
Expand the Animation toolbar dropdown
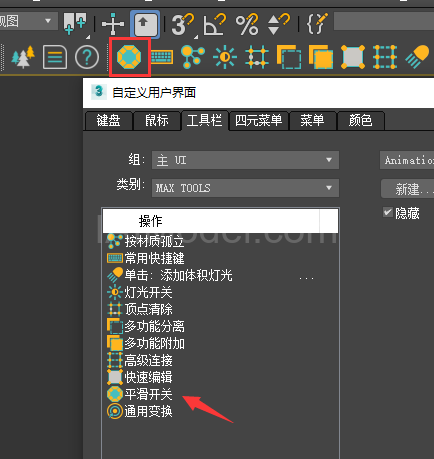407,160
